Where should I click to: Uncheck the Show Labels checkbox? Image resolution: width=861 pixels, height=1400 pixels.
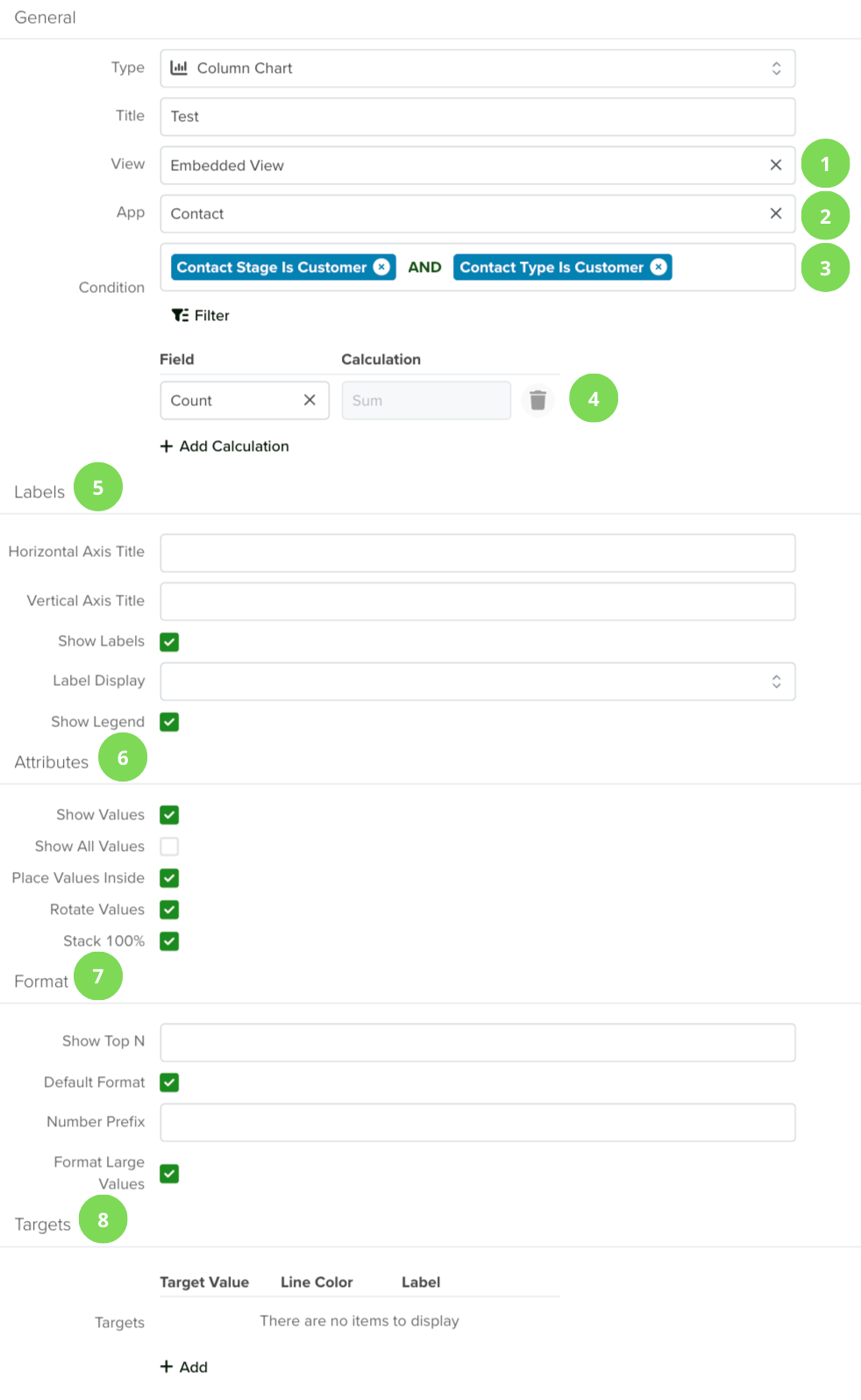pyautogui.click(x=169, y=642)
